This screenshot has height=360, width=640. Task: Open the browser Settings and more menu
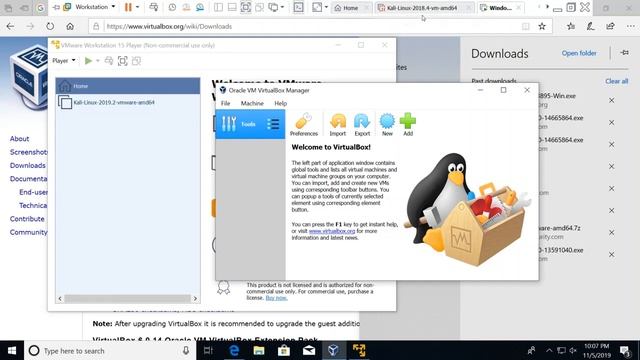(631, 26)
